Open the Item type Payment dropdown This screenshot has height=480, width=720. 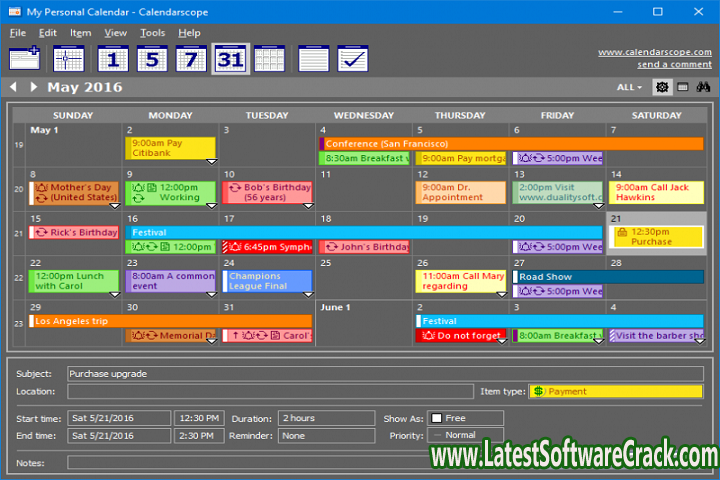615,391
